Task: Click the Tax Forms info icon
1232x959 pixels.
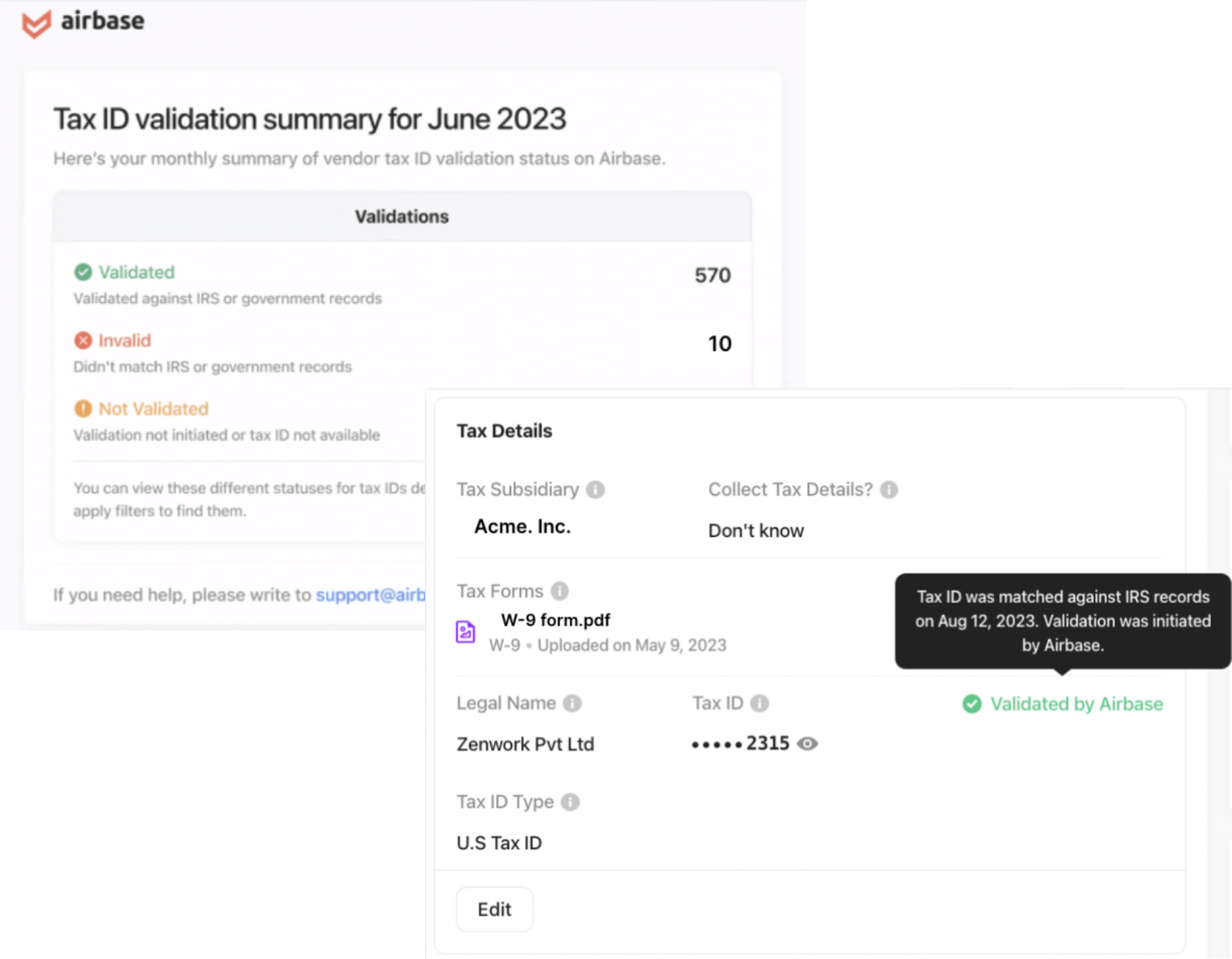Action: (x=560, y=591)
